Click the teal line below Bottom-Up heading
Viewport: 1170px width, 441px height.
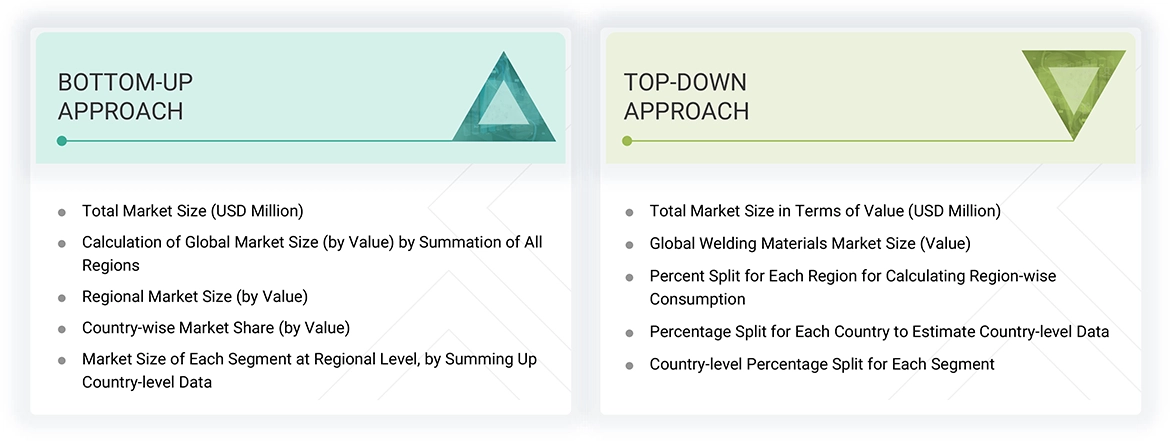coord(300,141)
